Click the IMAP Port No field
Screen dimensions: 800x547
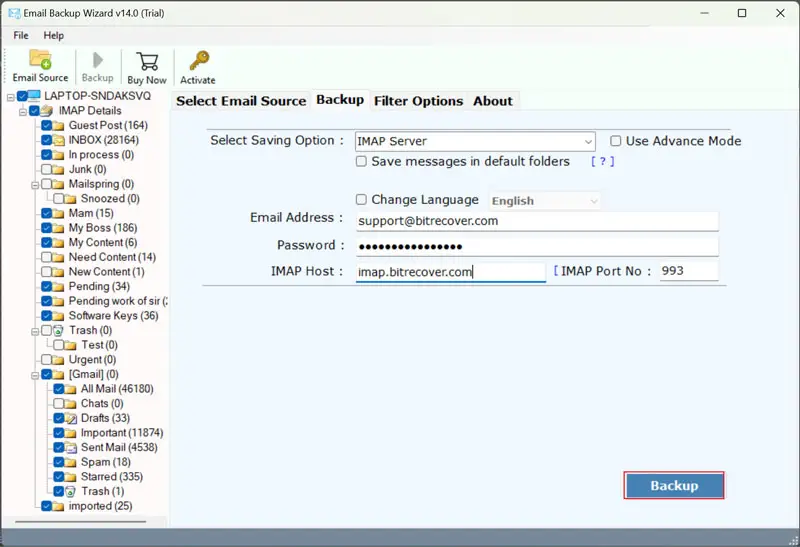pyautogui.click(x=688, y=271)
